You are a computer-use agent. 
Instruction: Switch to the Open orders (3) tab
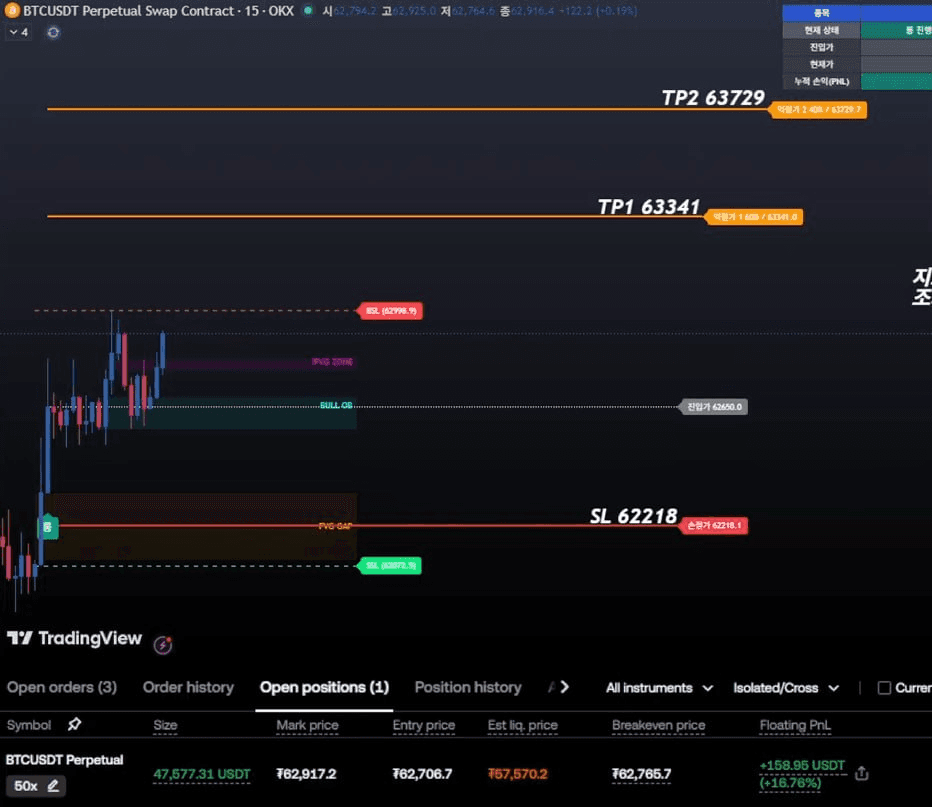62,688
